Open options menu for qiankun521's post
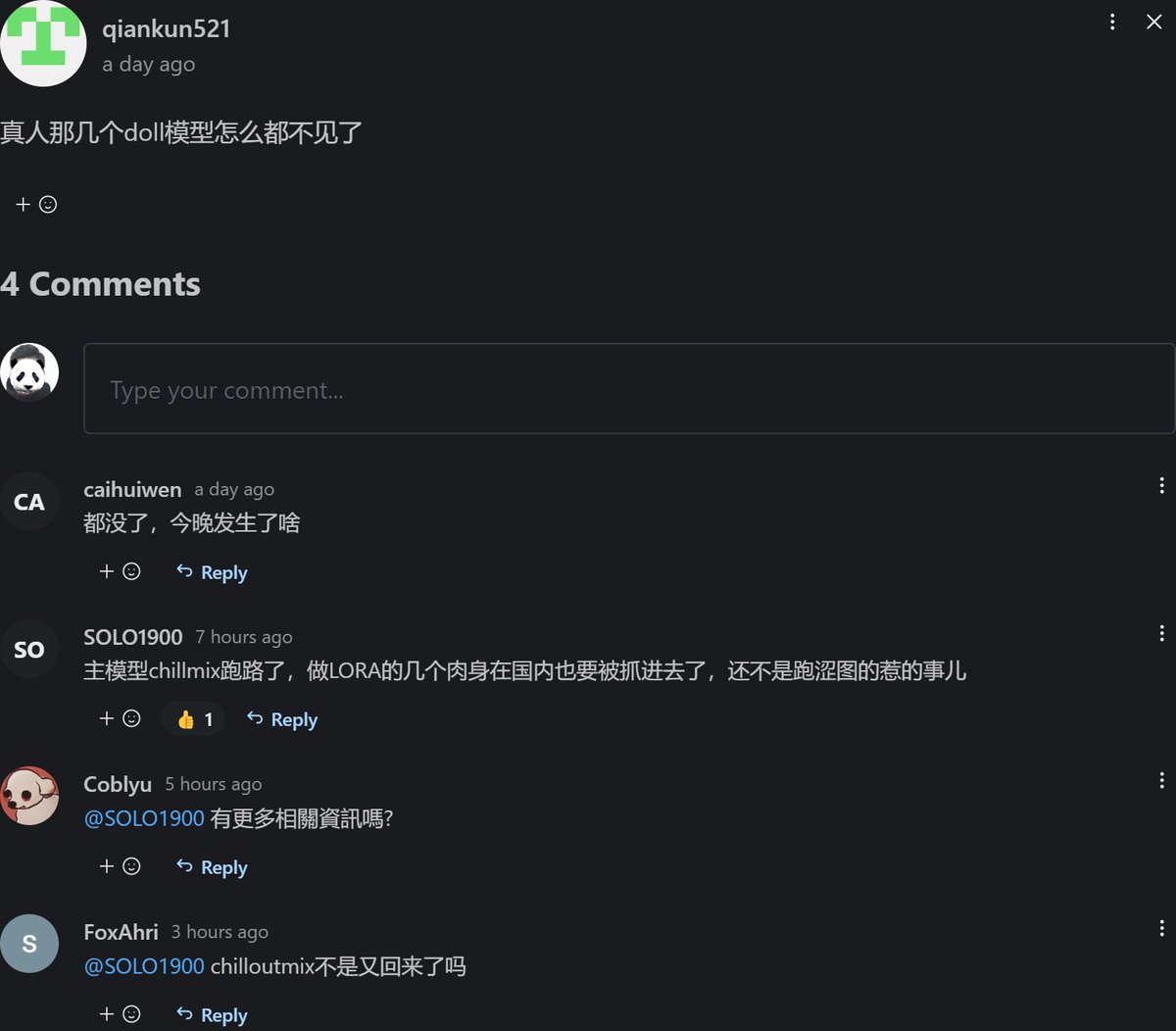The width and height of the screenshot is (1176, 1031). (x=1112, y=22)
